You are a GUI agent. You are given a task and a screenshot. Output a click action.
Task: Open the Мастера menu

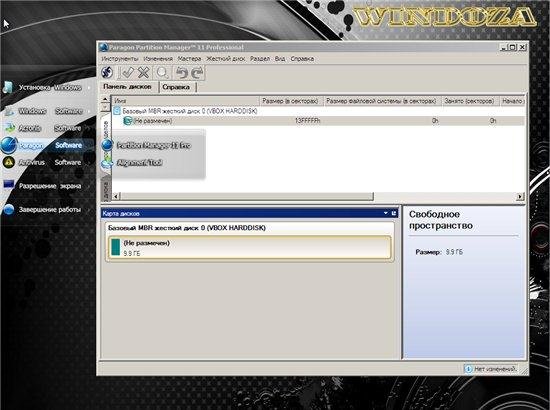tap(189, 59)
